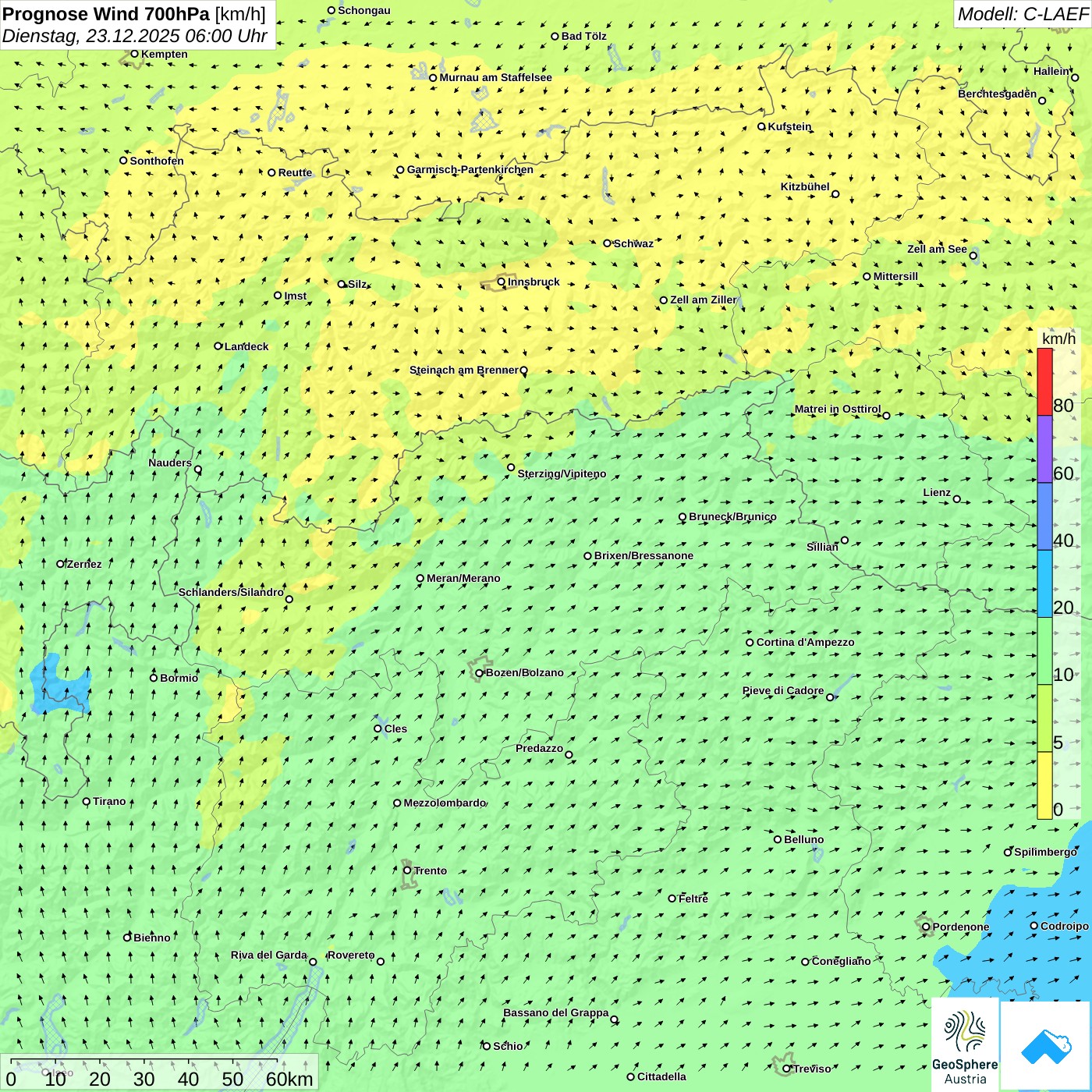The image size is (1092, 1092).
Task: Click the Pordenone city marker
Action: point(926,927)
